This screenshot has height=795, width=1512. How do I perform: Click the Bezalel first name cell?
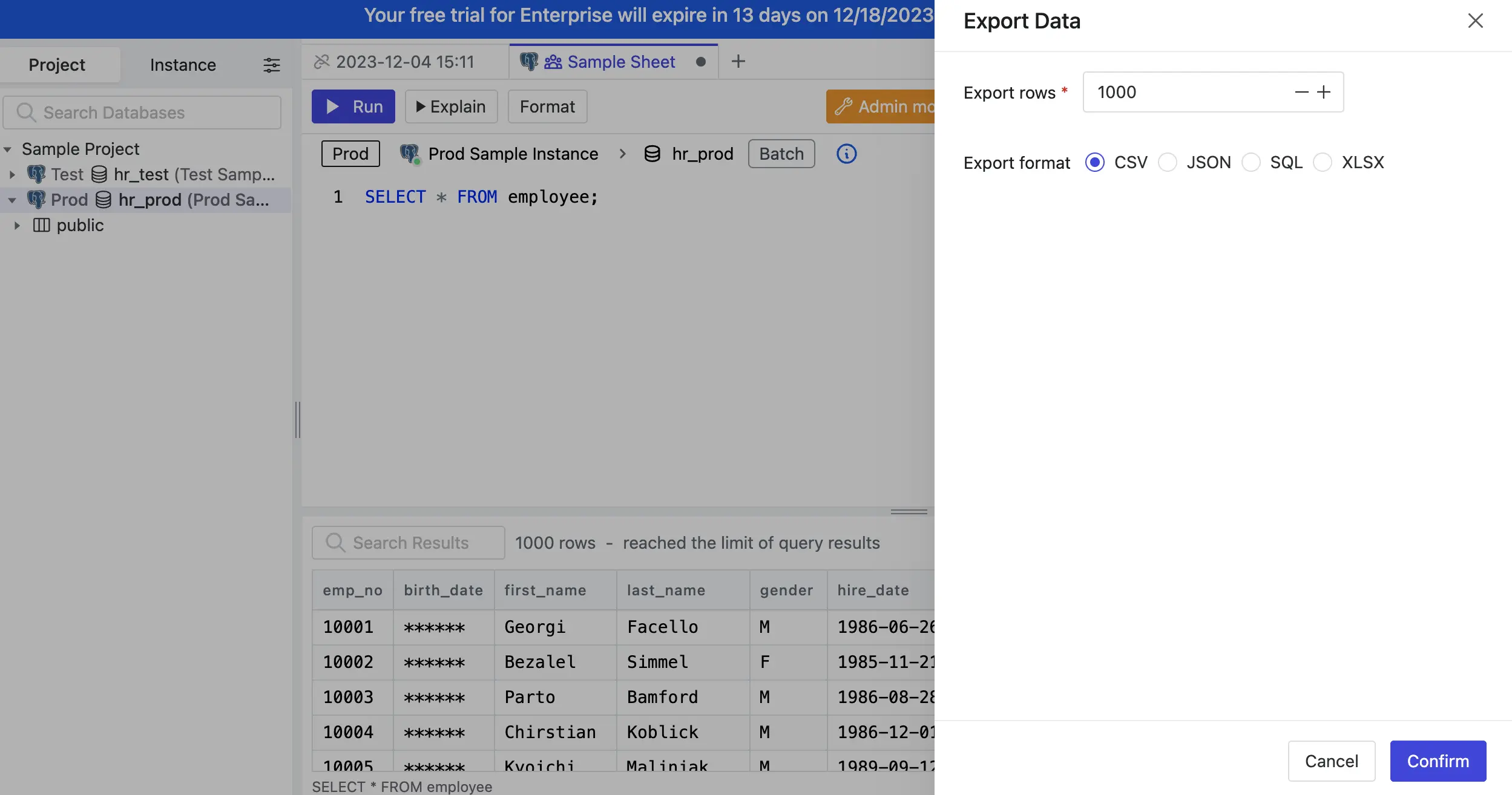click(x=556, y=662)
